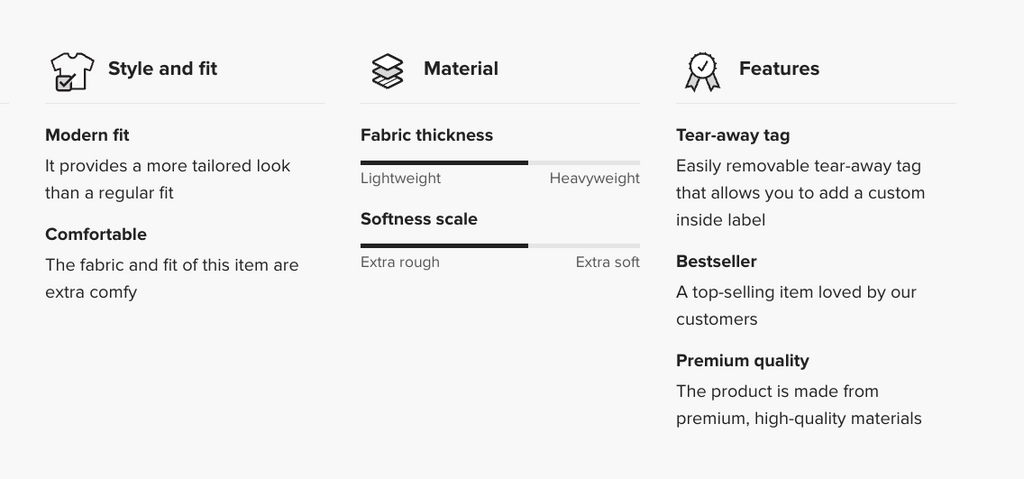Click the Softness scale label
Screen dimensions: 1024x479
tap(419, 219)
